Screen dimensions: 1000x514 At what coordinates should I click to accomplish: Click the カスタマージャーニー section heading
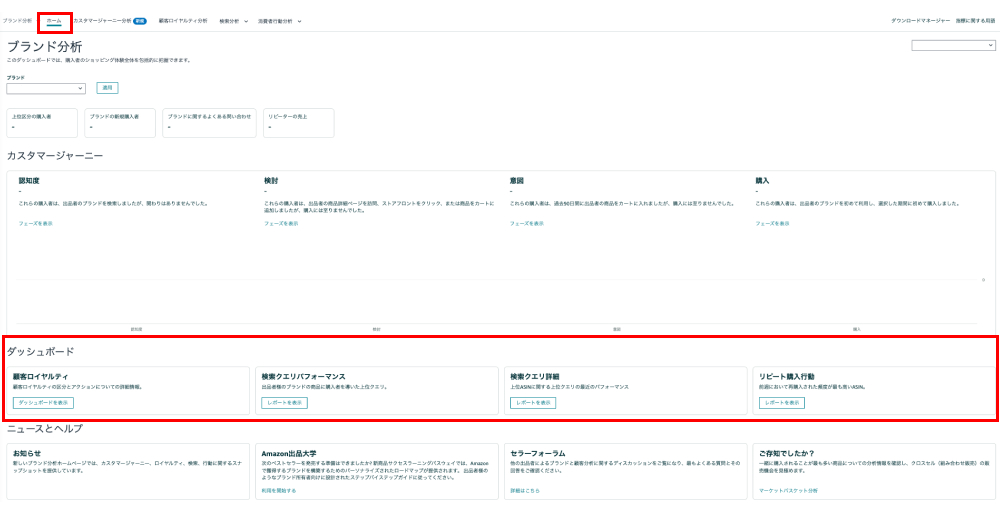point(55,156)
